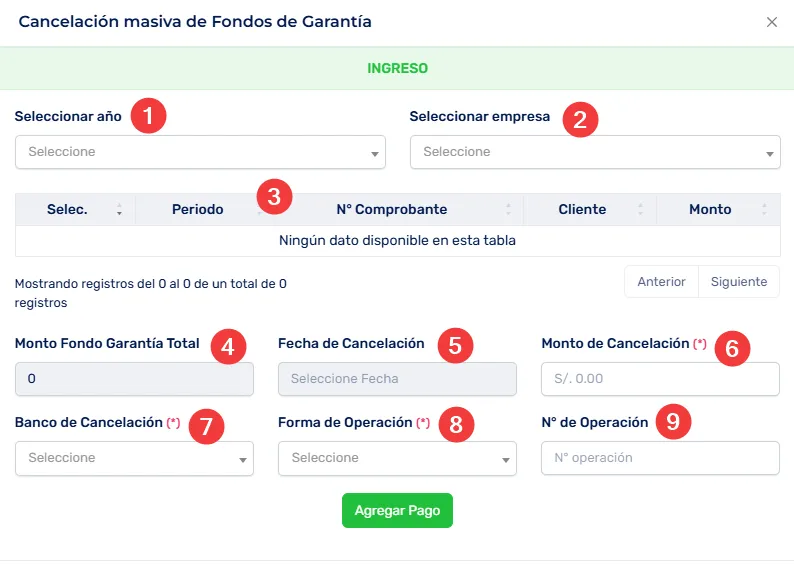Click the red number 8 badge
This screenshot has width=794, height=588.
pyautogui.click(x=456, y=425)
